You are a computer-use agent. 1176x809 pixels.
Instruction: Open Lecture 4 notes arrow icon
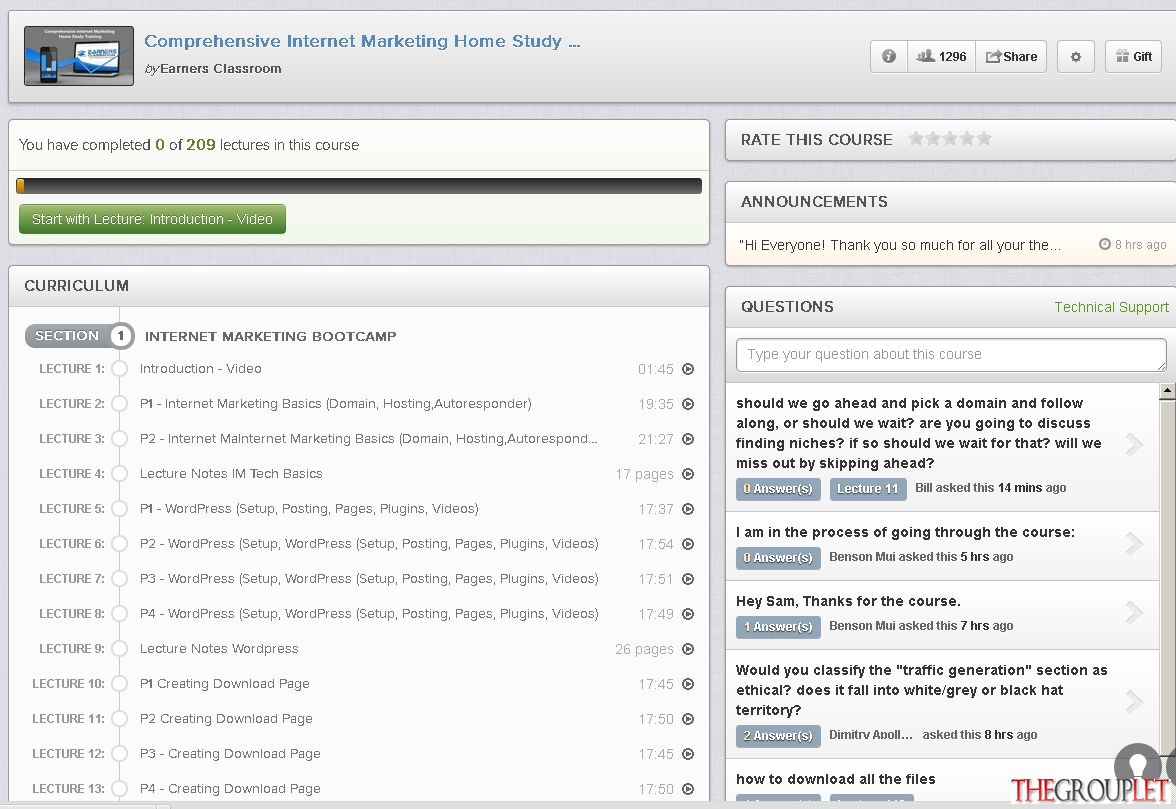click(688, 474)
